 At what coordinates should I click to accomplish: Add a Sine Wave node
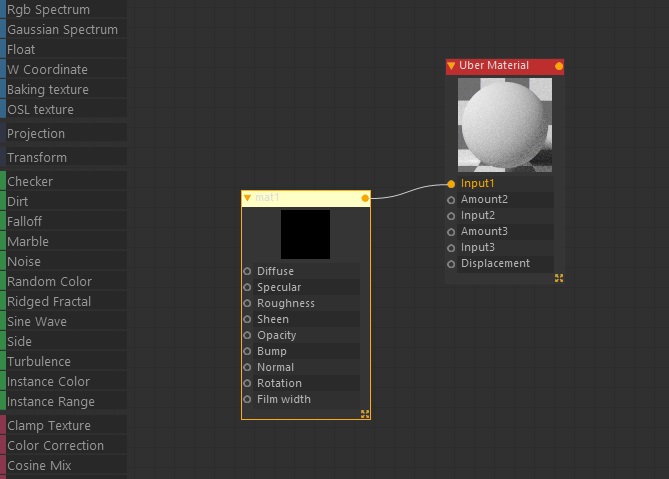coord(64,322)
